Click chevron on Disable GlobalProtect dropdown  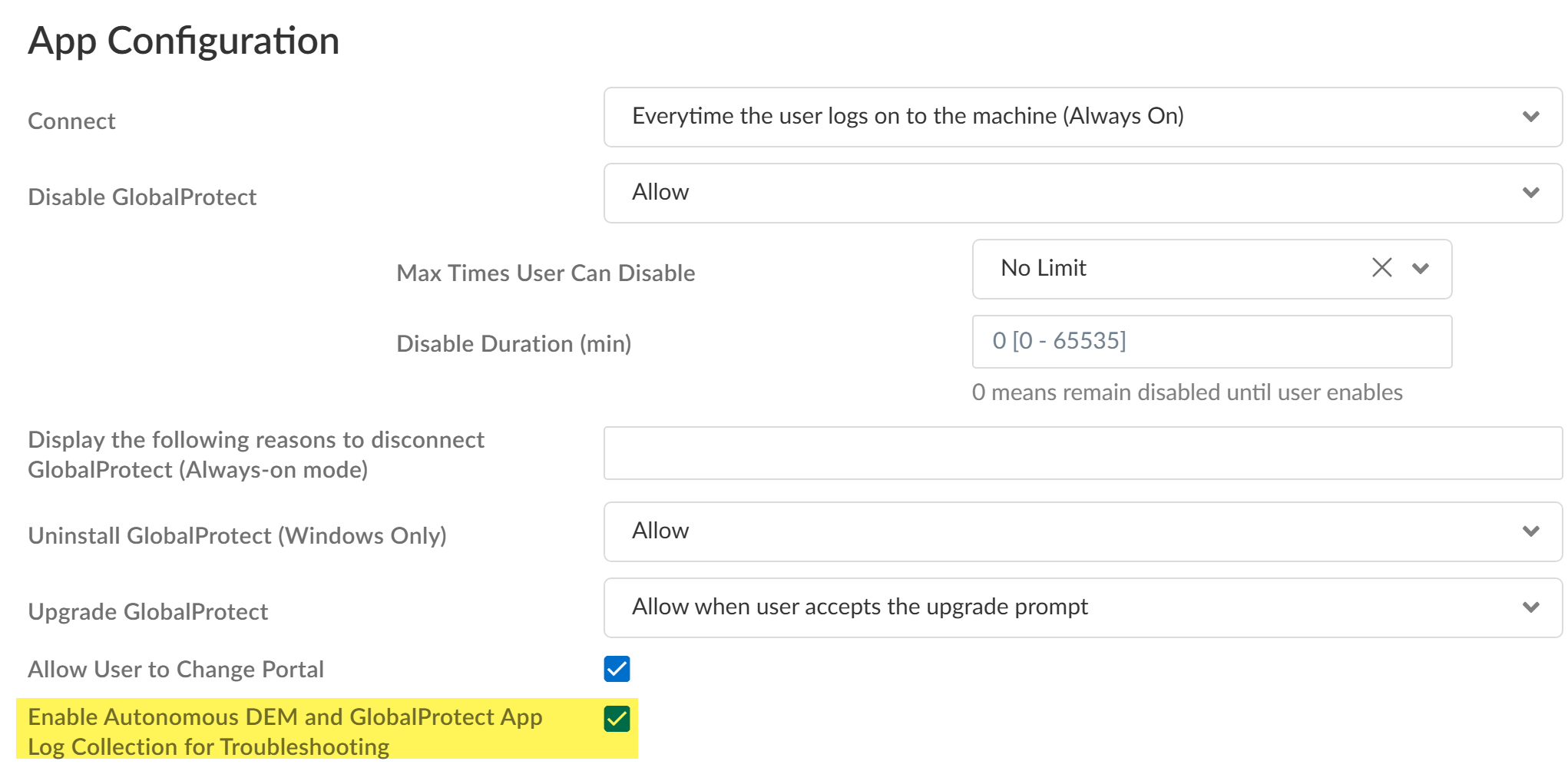click(x=1530, y=193)
